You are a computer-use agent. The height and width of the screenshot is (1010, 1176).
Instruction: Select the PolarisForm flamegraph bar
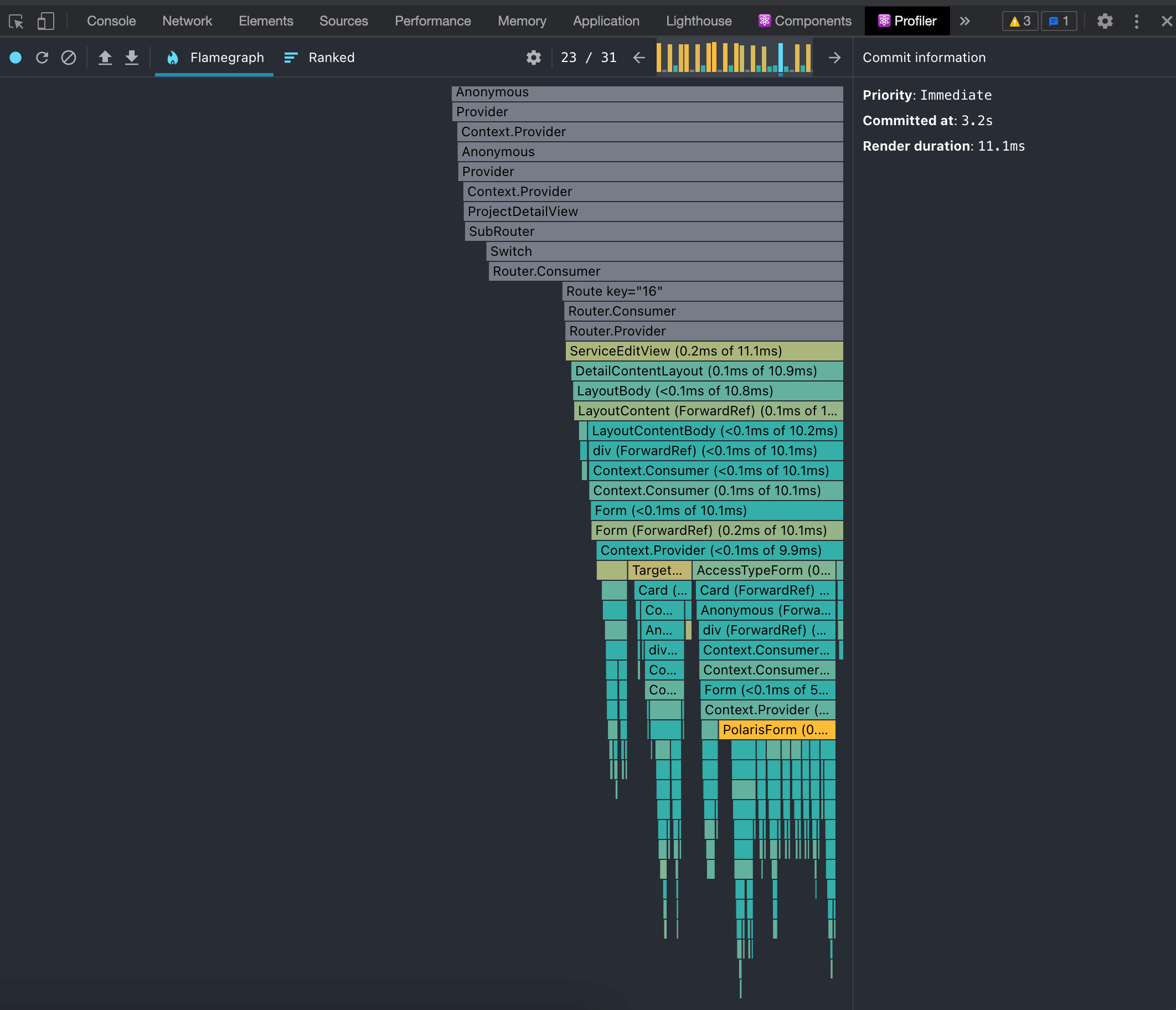point(776,730)
